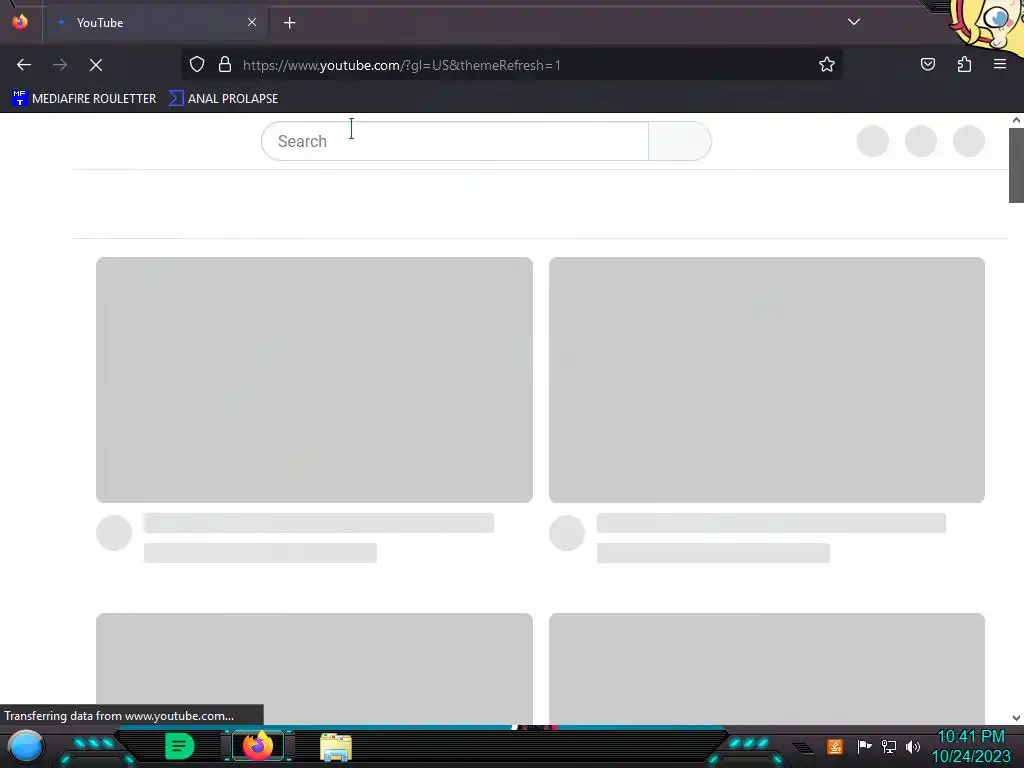Save page to Pocket
The width and height of the screenshot is (1024, 768).
927,64
